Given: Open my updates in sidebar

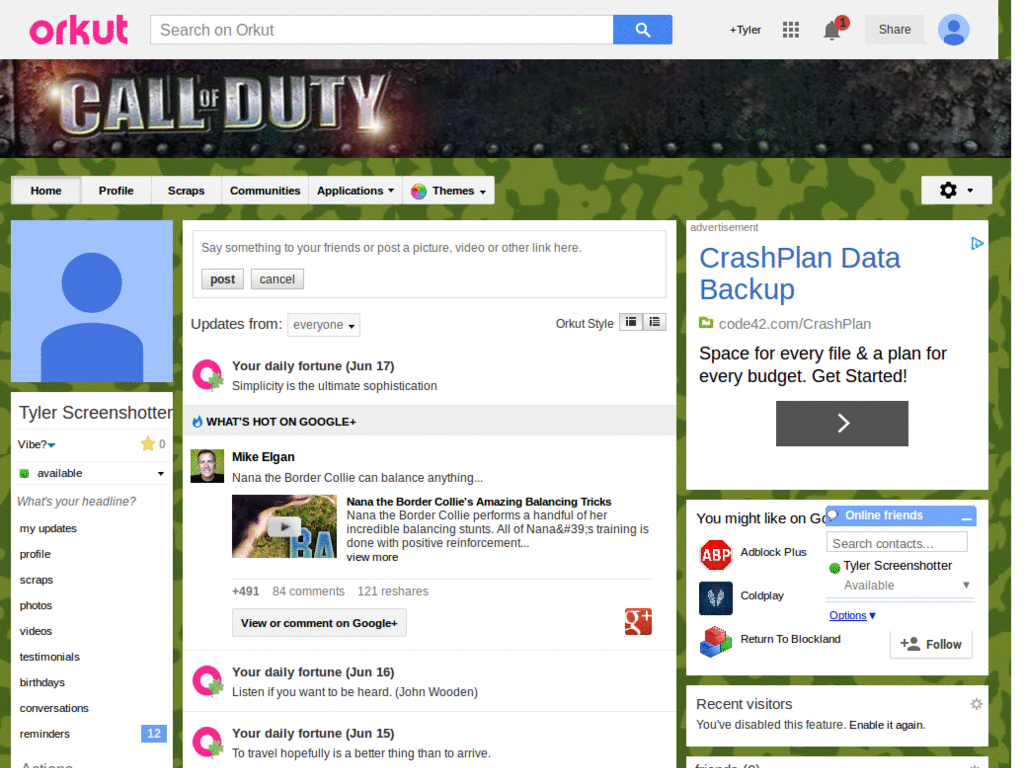Looking at the screenshot, I should pyautogui.click(x=48, y=528).
